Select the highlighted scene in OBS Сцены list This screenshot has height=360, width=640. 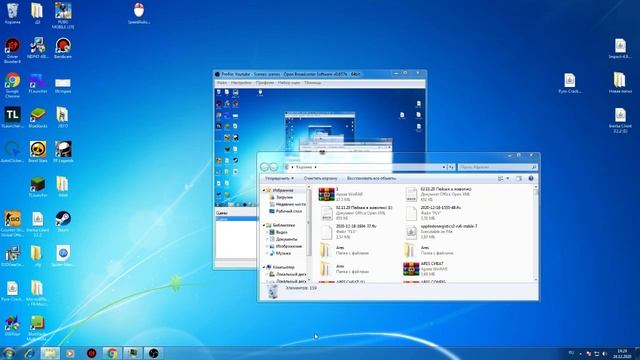click(236, 219)
